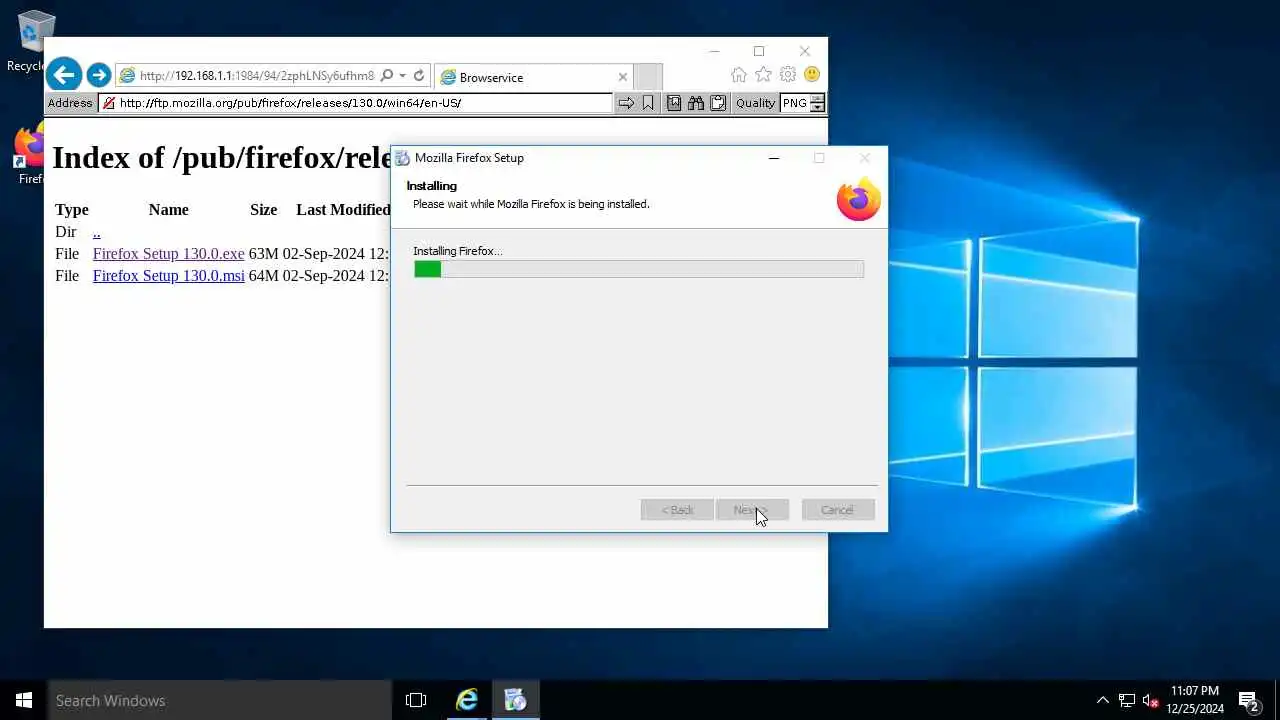Click the Quality PNG value box

point(795,103)
